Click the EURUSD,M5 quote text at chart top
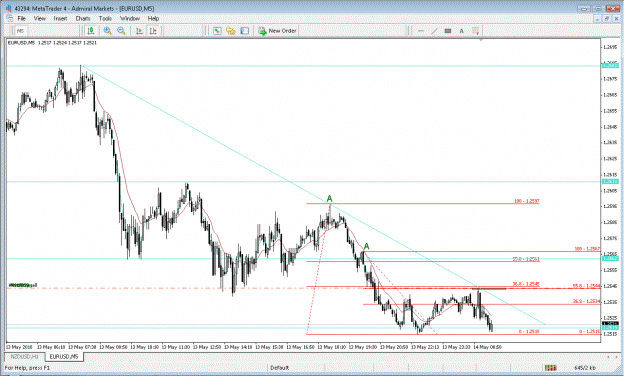The height and width of the screenshot is (376, 625). (x=52, y=43)
